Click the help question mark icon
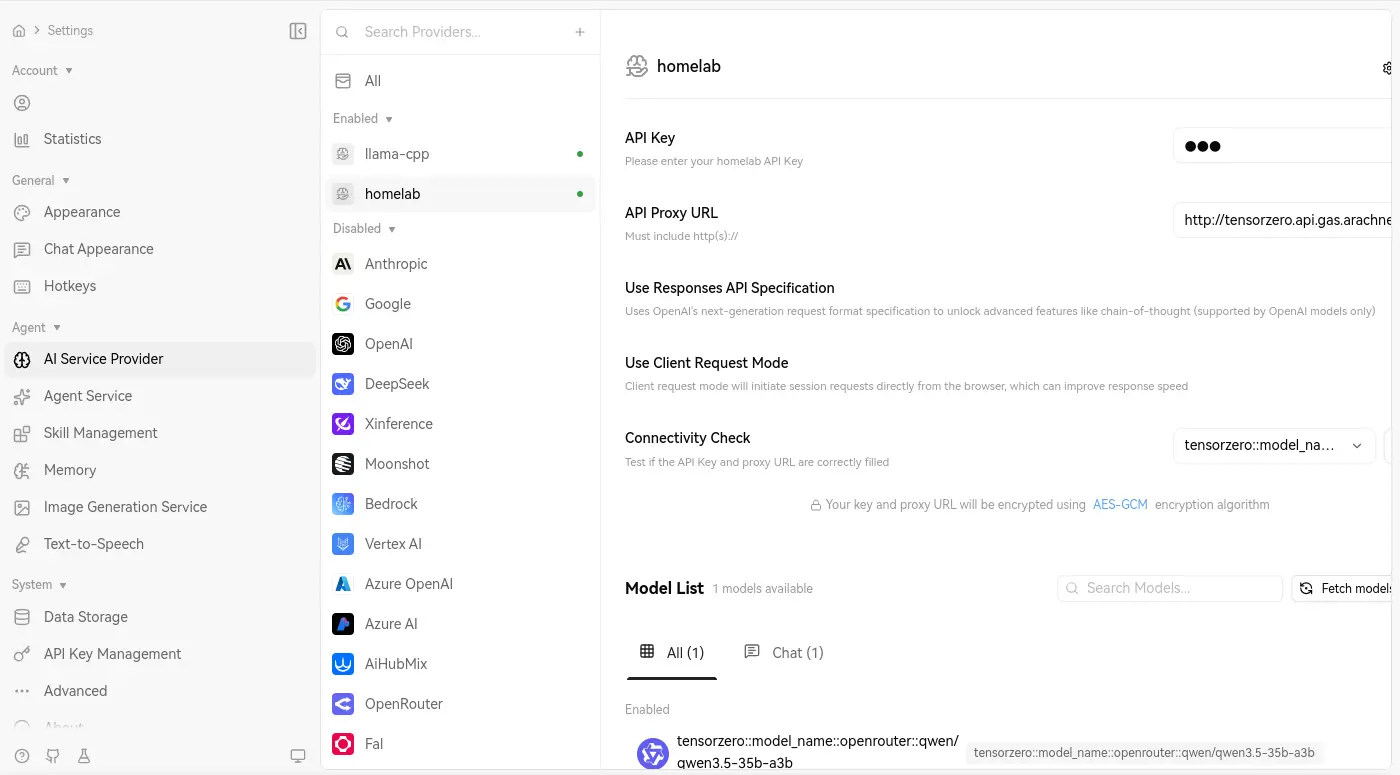The width and height of the screenshot is (1400, 775). (x=22, y=756)
